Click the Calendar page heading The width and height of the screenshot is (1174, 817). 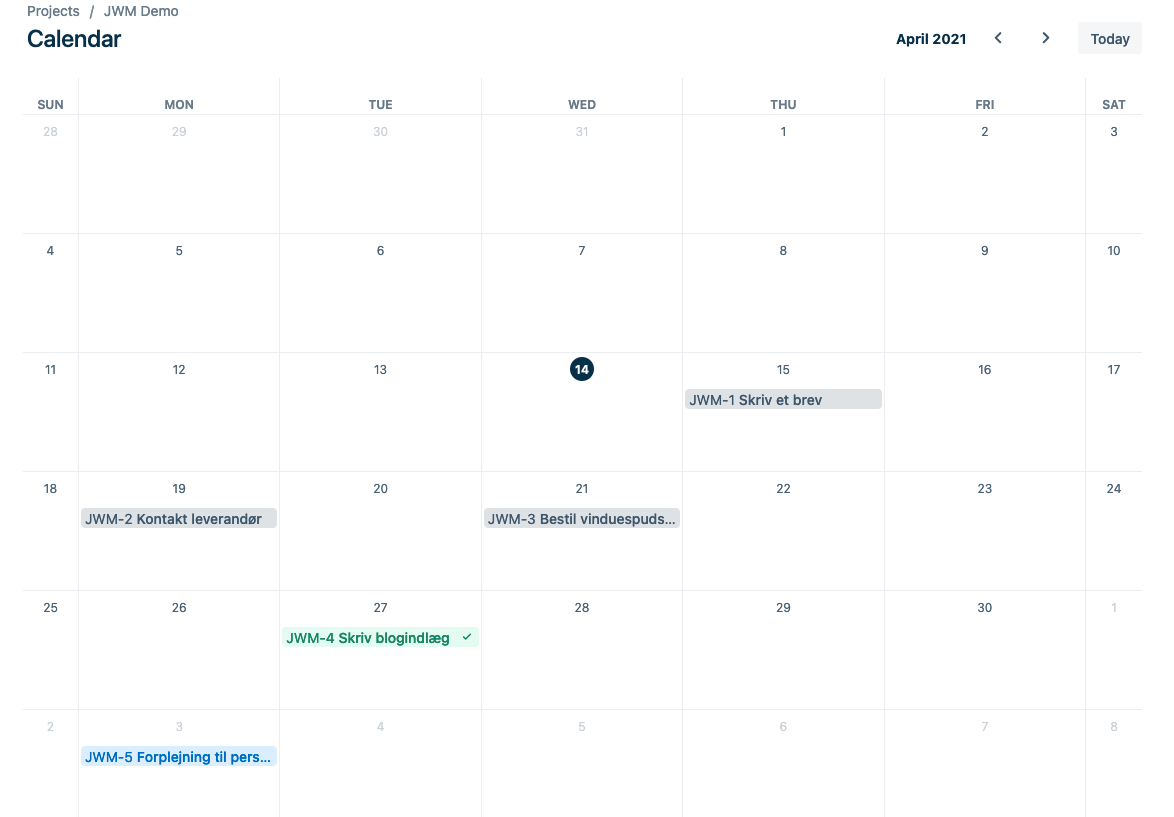(x=74, y=39)
